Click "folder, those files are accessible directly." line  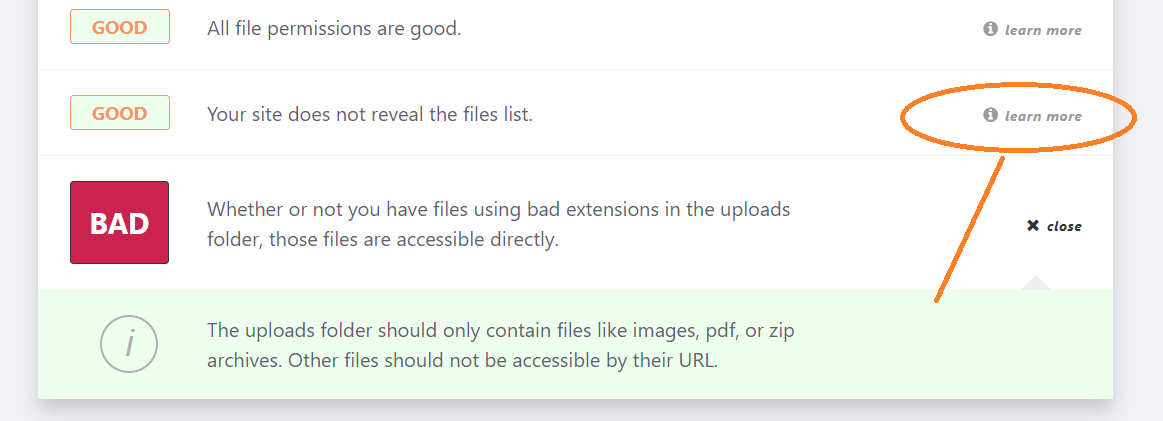coord(383,240)
